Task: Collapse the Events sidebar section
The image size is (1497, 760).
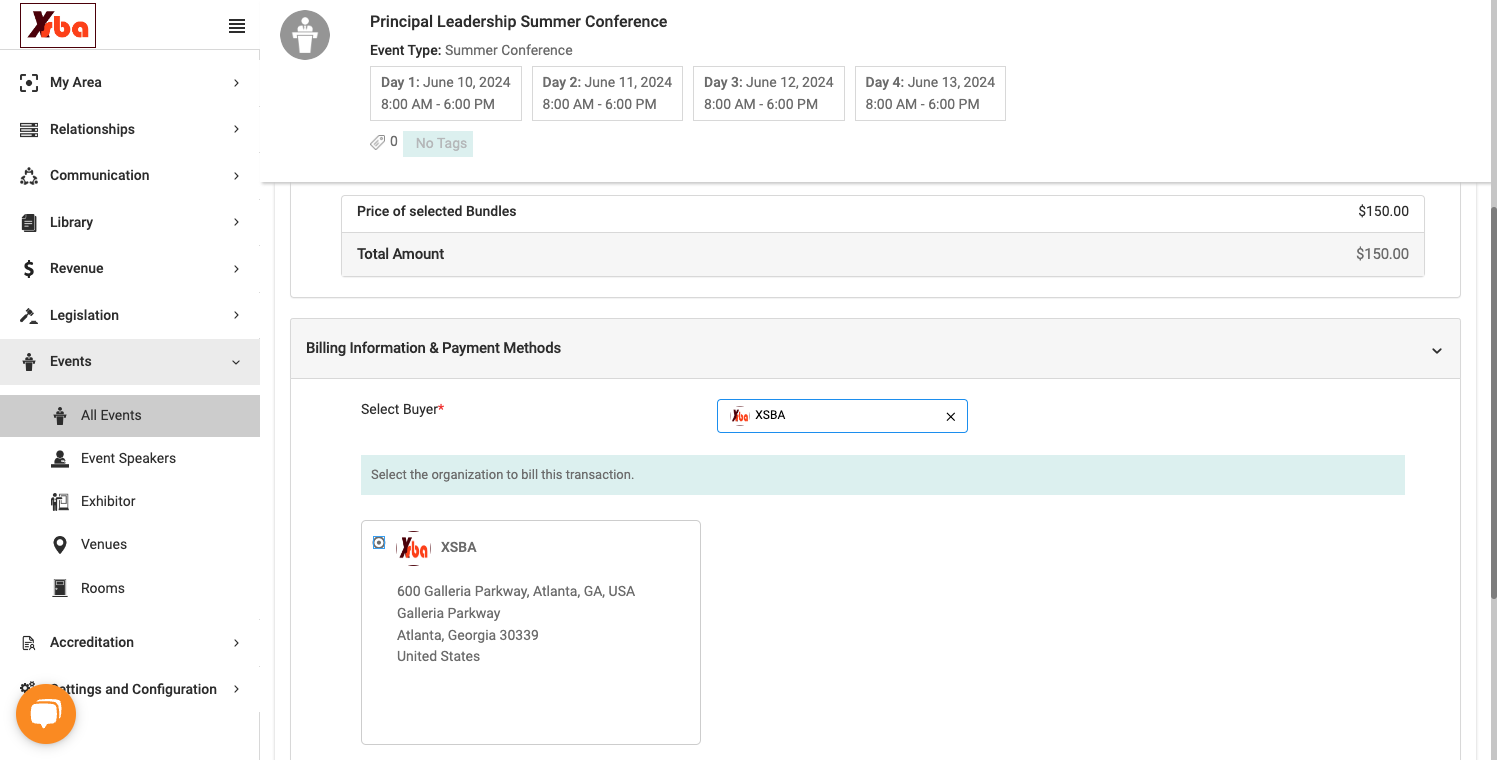Action: (236, 362)
